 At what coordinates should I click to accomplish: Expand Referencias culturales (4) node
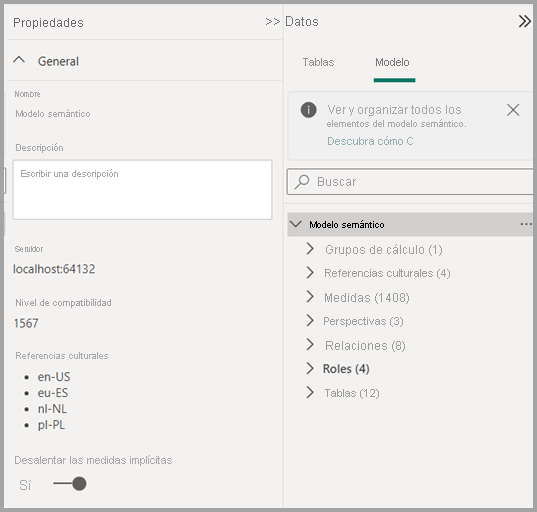point(310,273)
